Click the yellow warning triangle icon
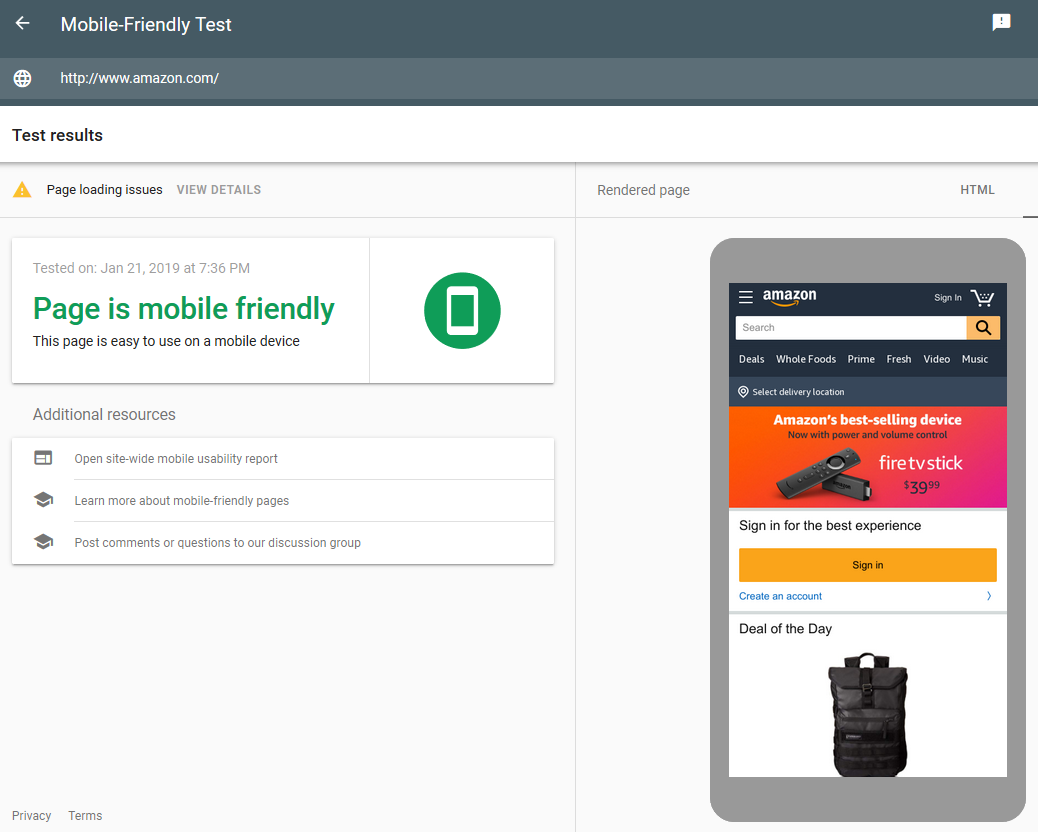1038x832 pixels. 22,190
